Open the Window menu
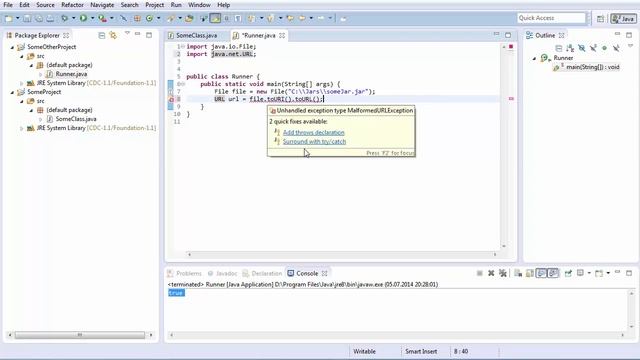640x360 pixels. [199, 5]
